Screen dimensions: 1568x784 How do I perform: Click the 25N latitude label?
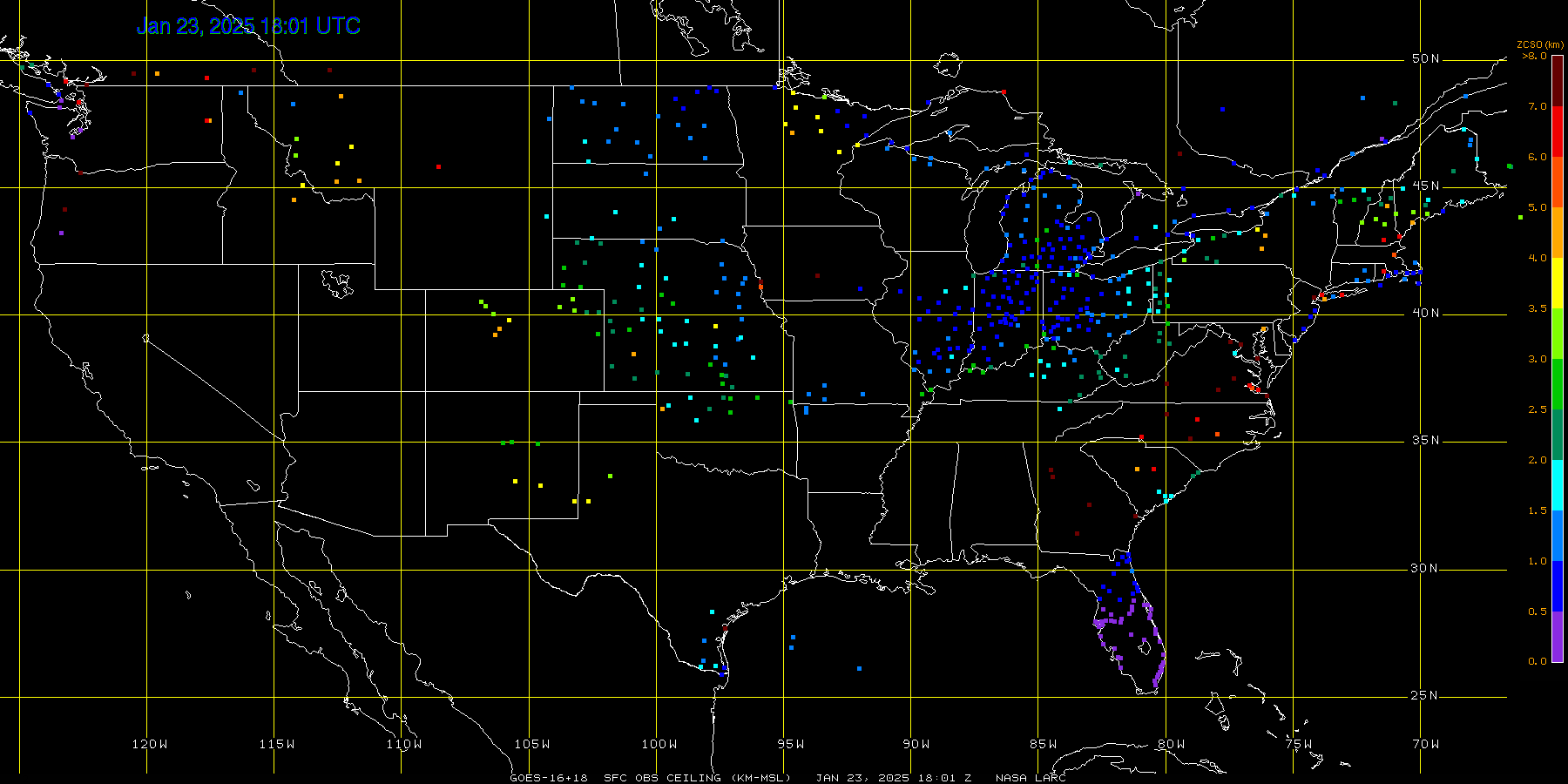[x=1425, y=696]
